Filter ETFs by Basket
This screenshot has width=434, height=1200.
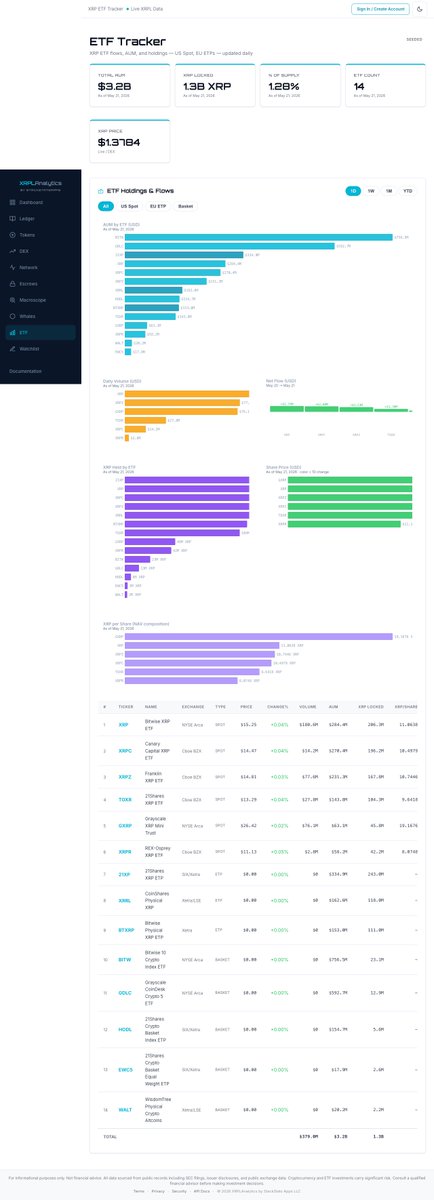(x=186, y=206)
